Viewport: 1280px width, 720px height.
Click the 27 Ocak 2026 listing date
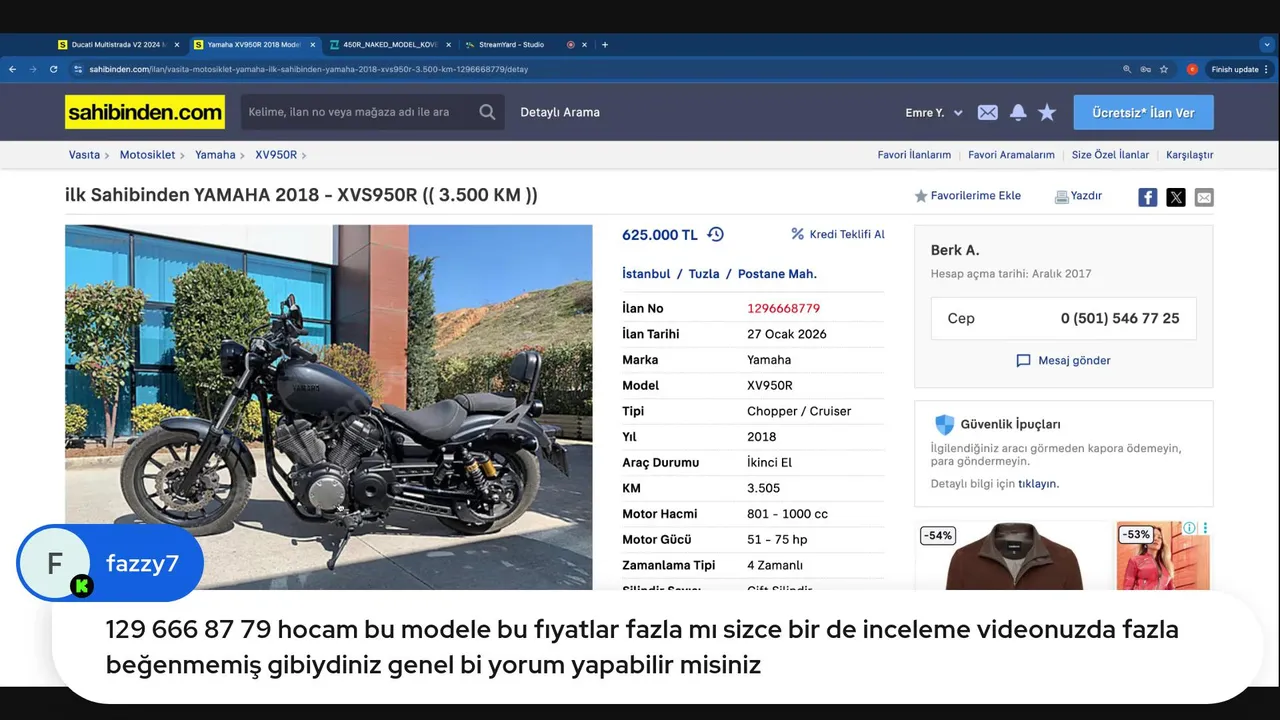tap(787, 334)
